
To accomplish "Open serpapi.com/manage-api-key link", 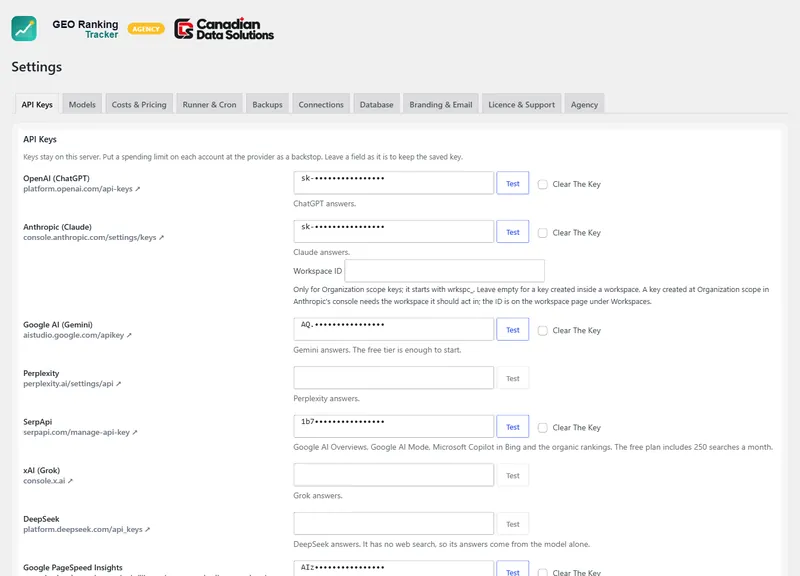I will click(x=80, y=432).
